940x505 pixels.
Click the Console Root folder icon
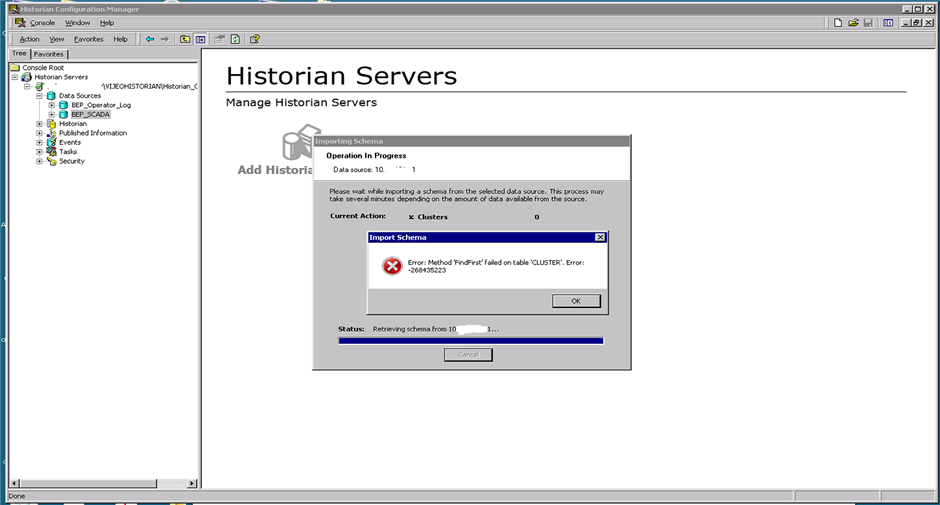pos(15,68)
